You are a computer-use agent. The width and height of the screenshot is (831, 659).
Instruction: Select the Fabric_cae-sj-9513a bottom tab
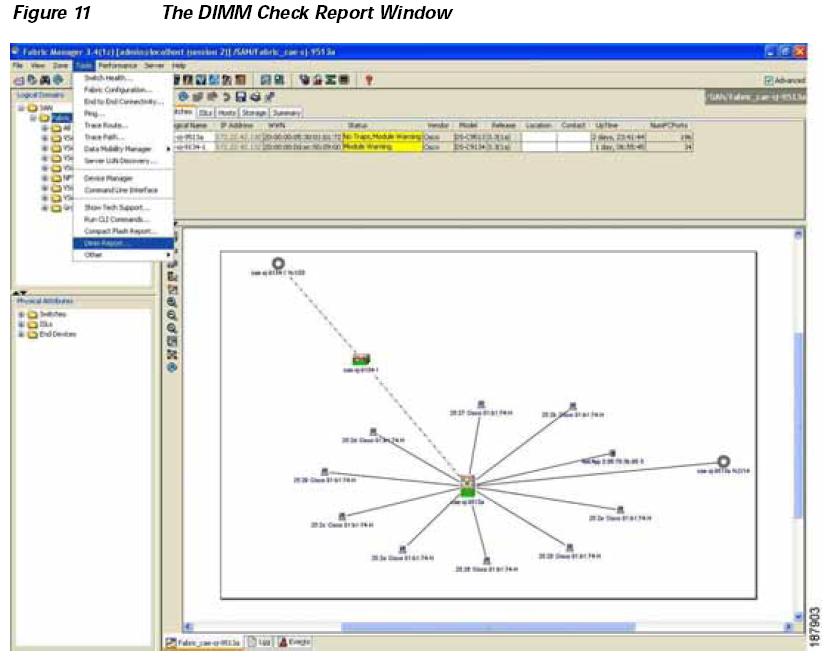click(x=204, y=642)
